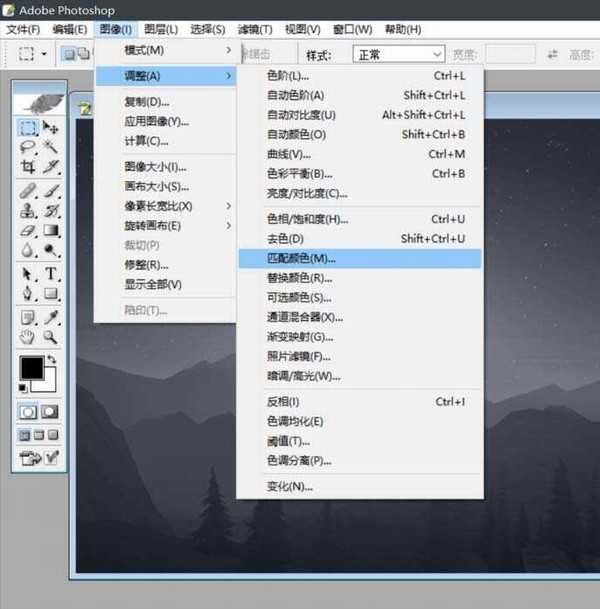Select the History Brush tool
600x609 pixels.
point(50,211)
